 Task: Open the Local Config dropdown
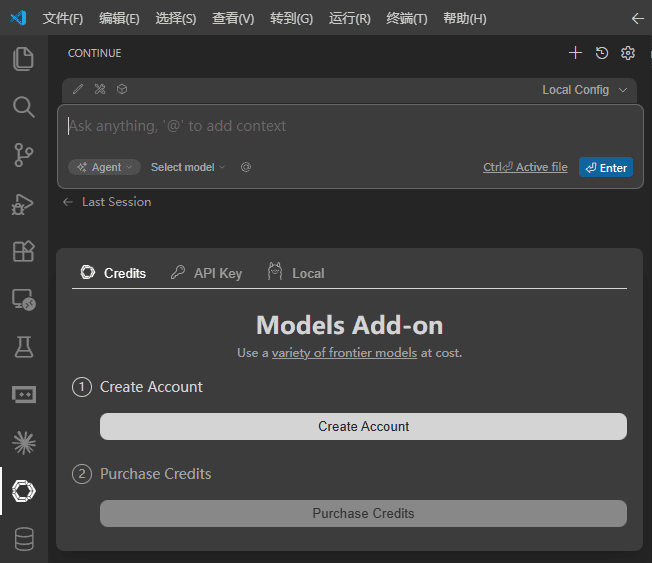click(584, 90)
